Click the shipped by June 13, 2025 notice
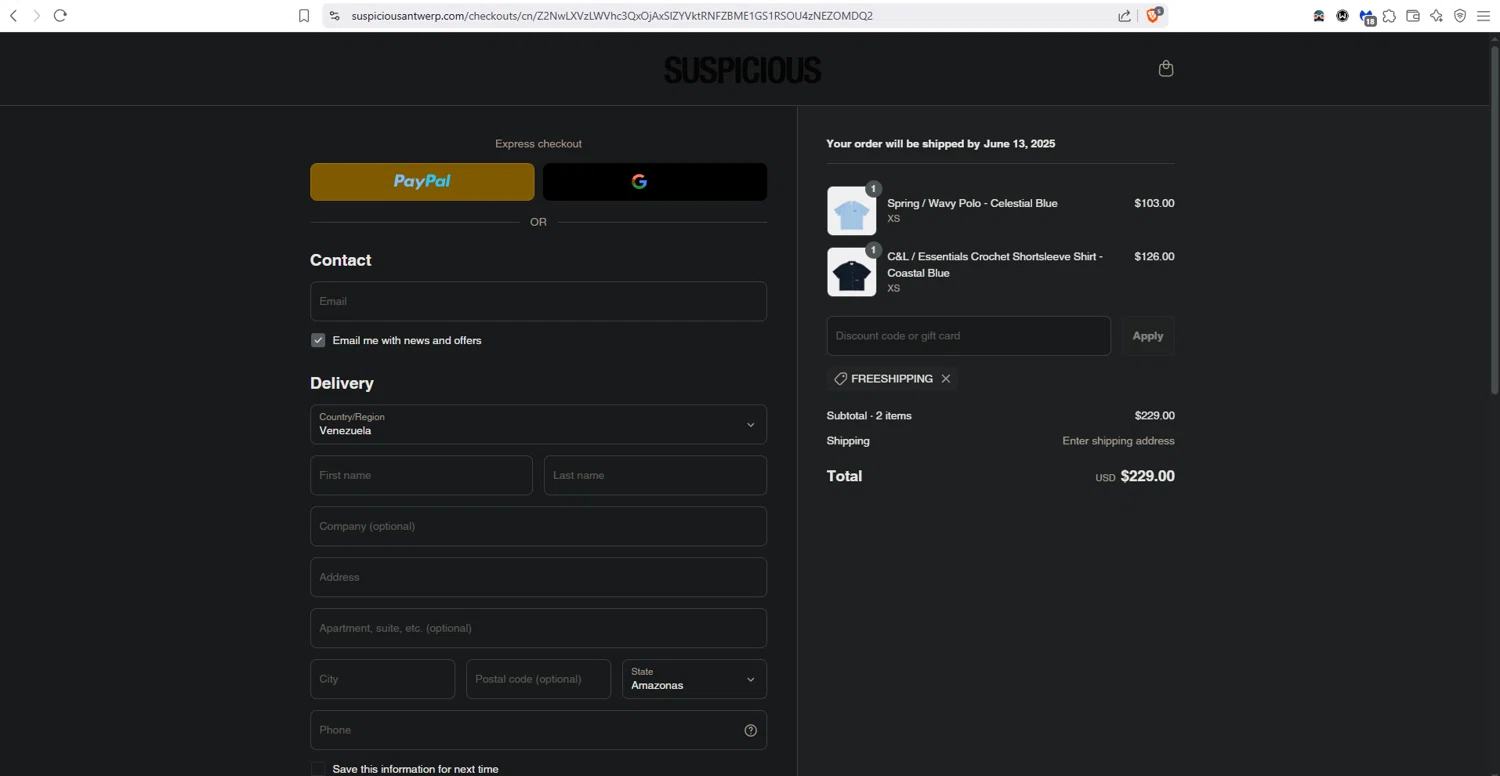This screenshot has width=1500, height=776. (x=940, y=144)
